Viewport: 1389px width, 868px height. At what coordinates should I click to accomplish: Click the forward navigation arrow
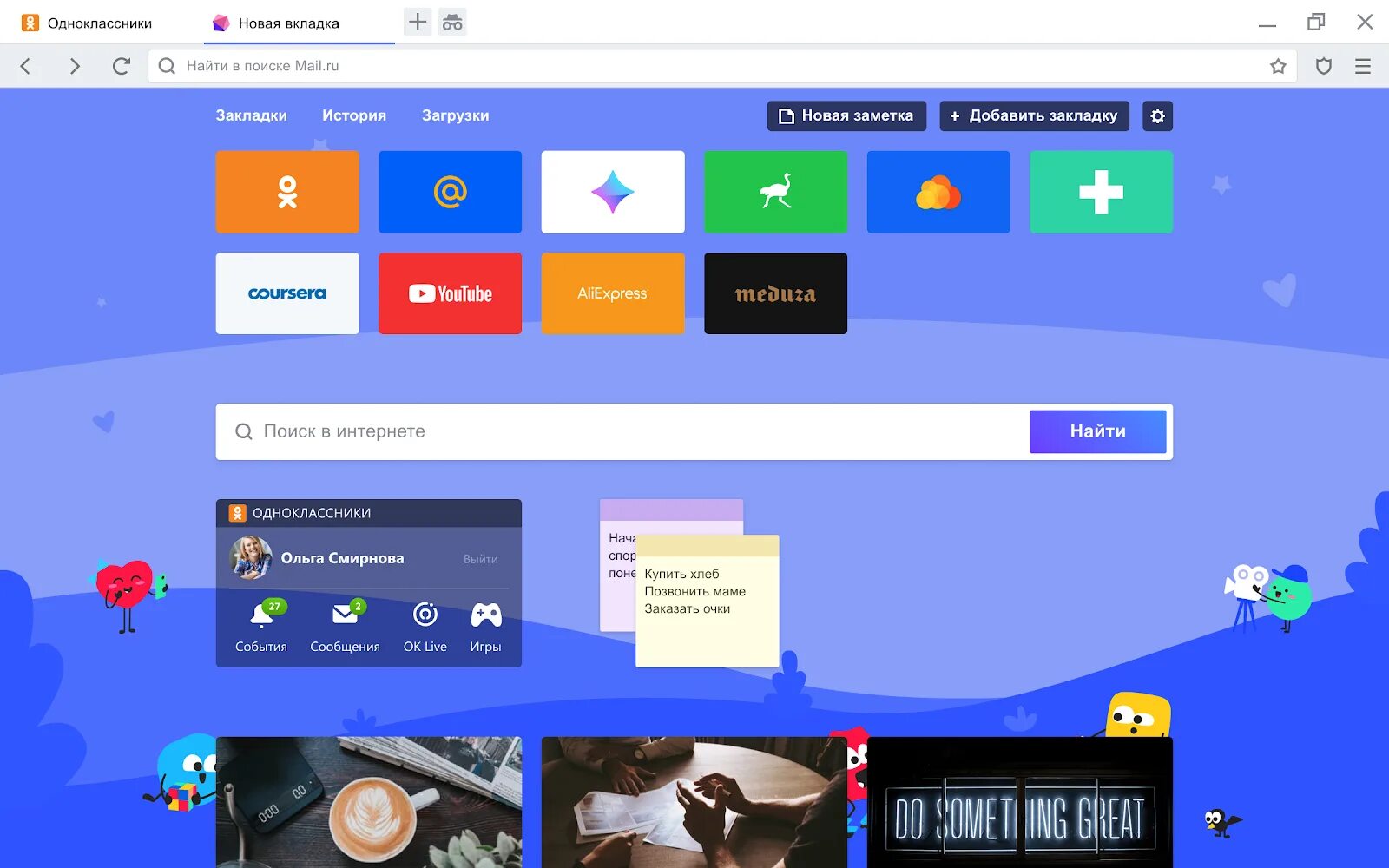tap(75, 66)
